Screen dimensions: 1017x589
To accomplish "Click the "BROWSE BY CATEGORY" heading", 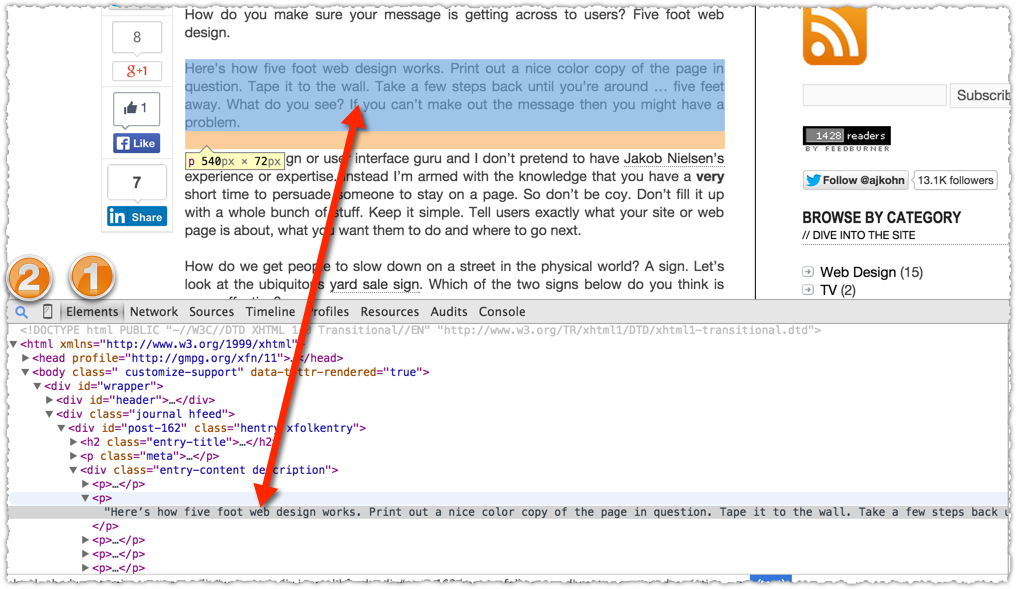I will (x=881, y=217).
